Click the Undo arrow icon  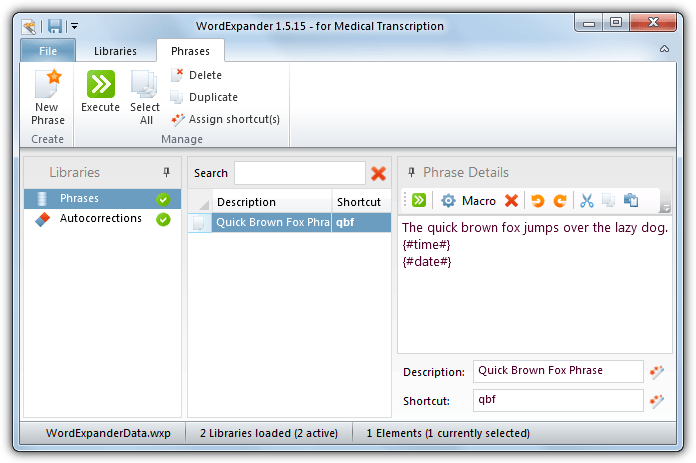(538, 201)
